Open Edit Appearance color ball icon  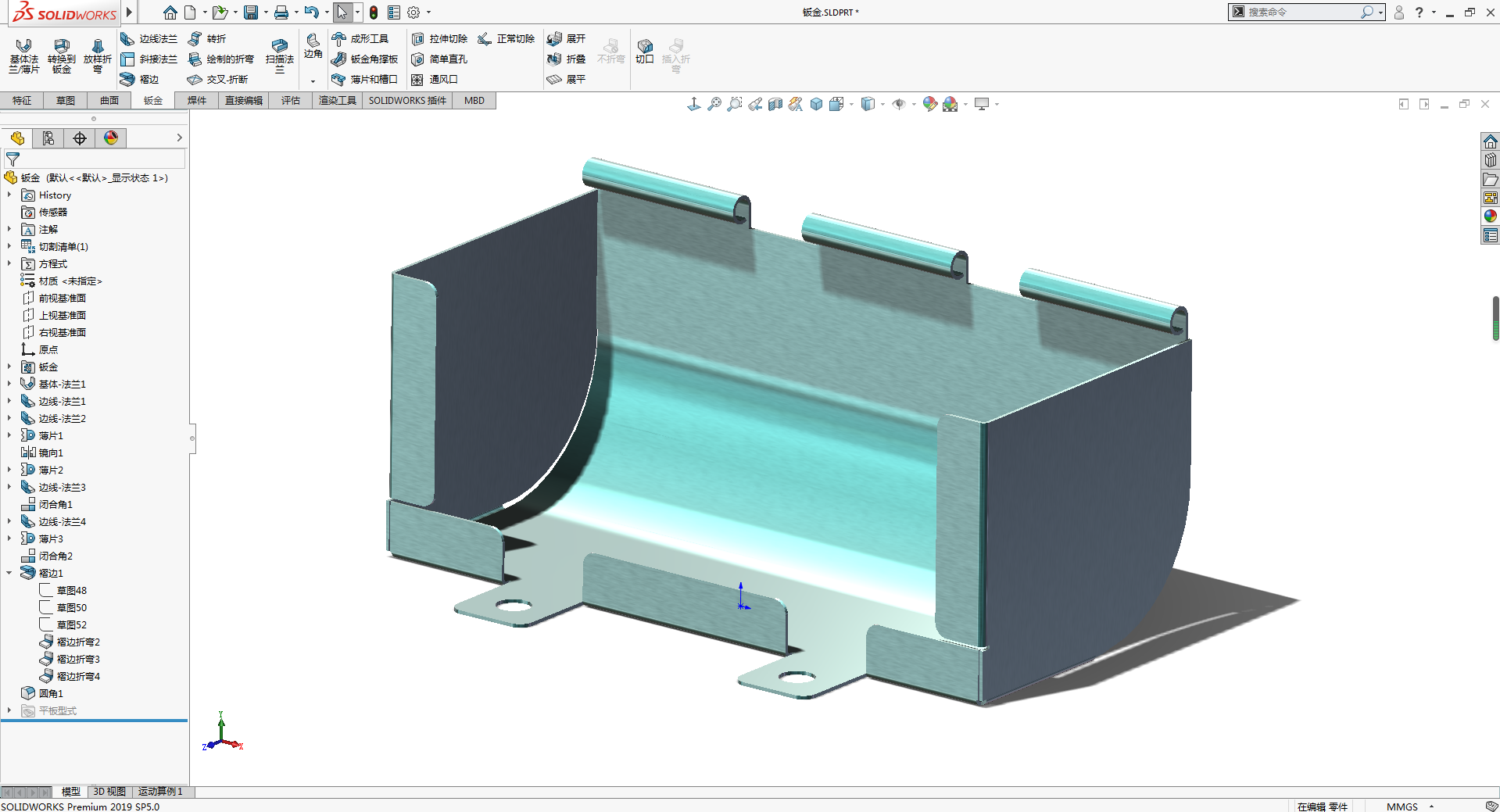point(929,104)
